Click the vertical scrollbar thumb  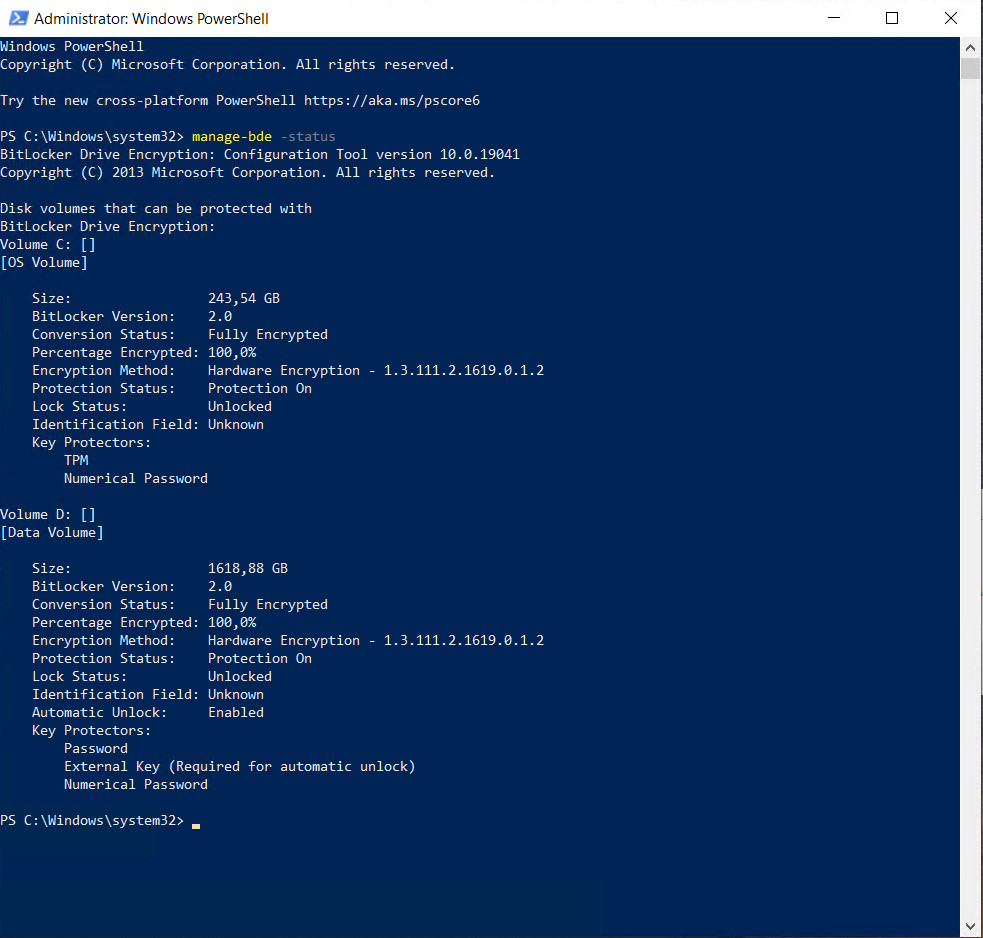(970, 68)
